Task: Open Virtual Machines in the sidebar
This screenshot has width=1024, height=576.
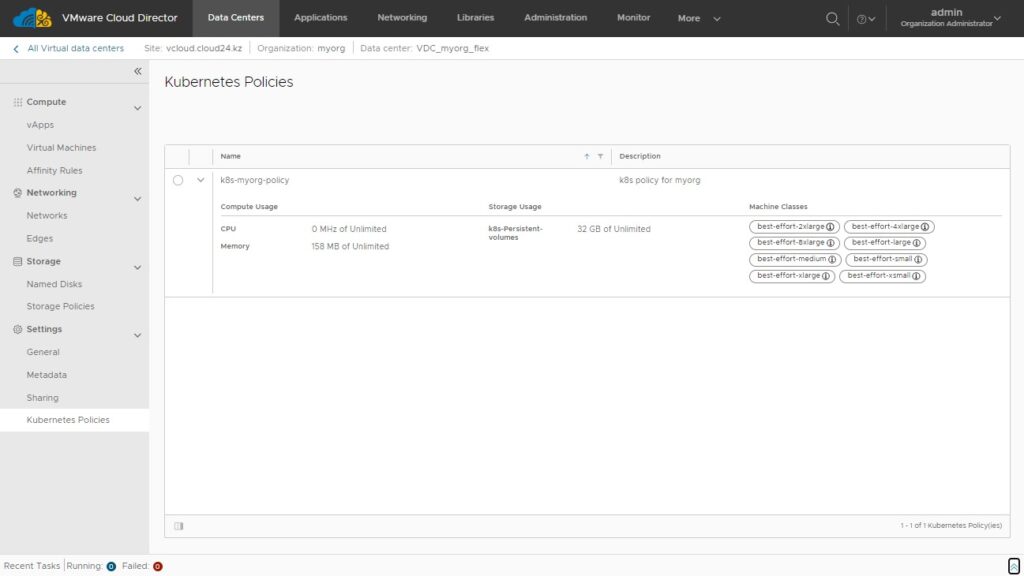Action: [61, 148]
